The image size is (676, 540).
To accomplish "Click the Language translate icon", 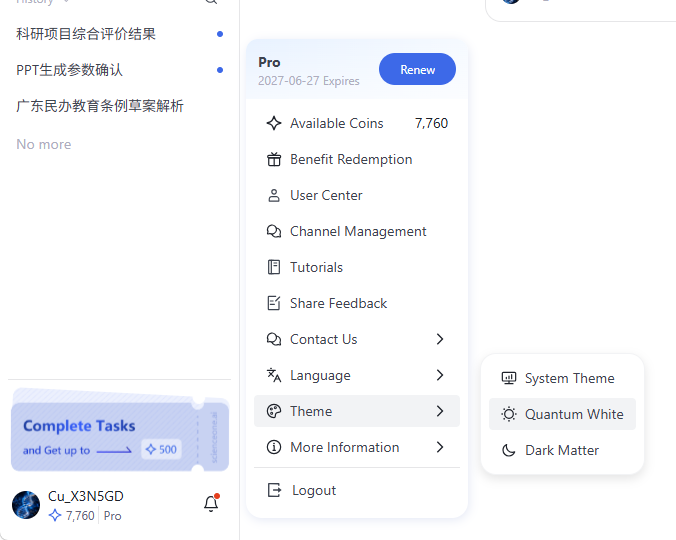I will [x=274, y=375].
